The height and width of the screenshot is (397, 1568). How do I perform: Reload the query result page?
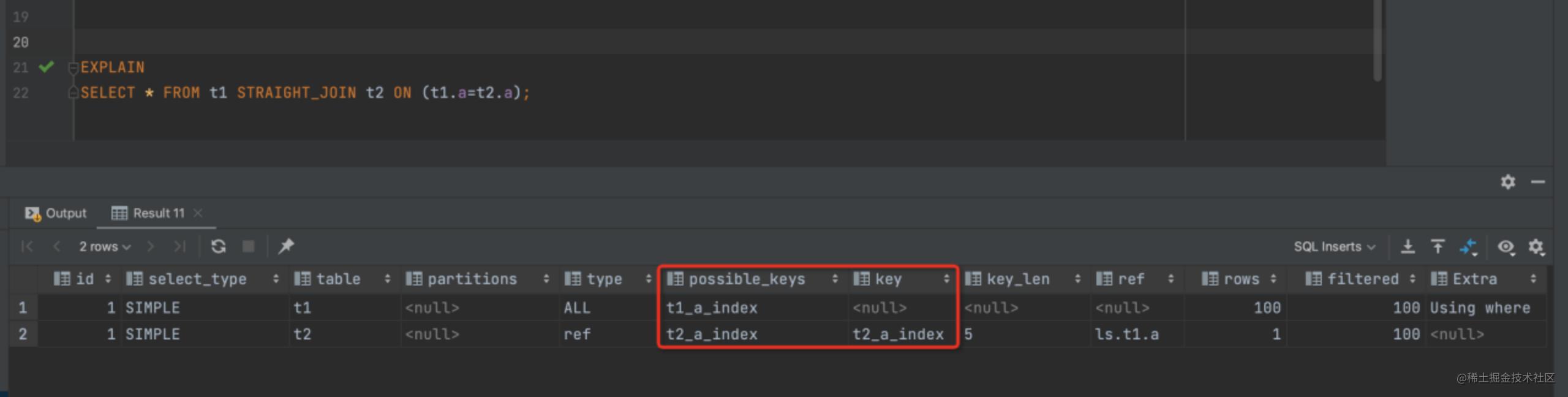[218, 246]
